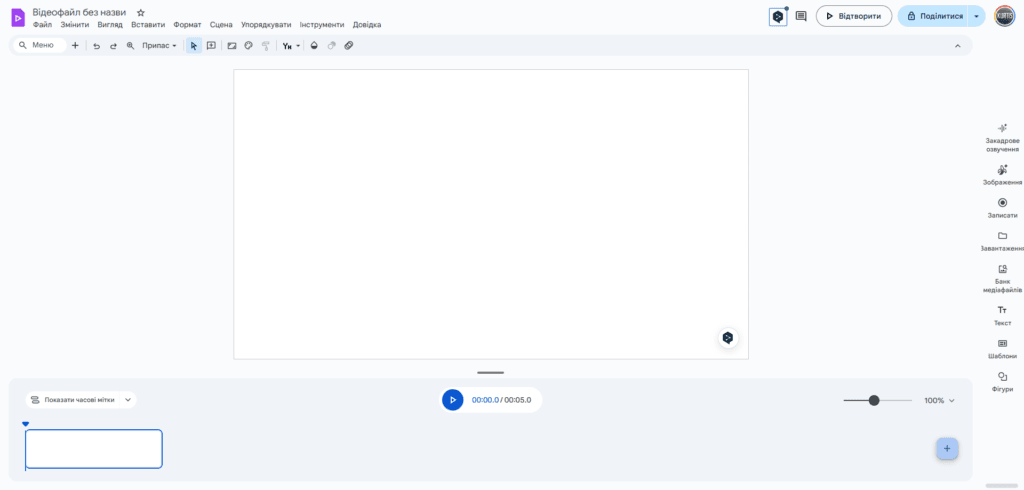The width and height of the screenshot is (1024, 490).
Task: Open the Шаблони templates panel
Action: coord(1002,348)
